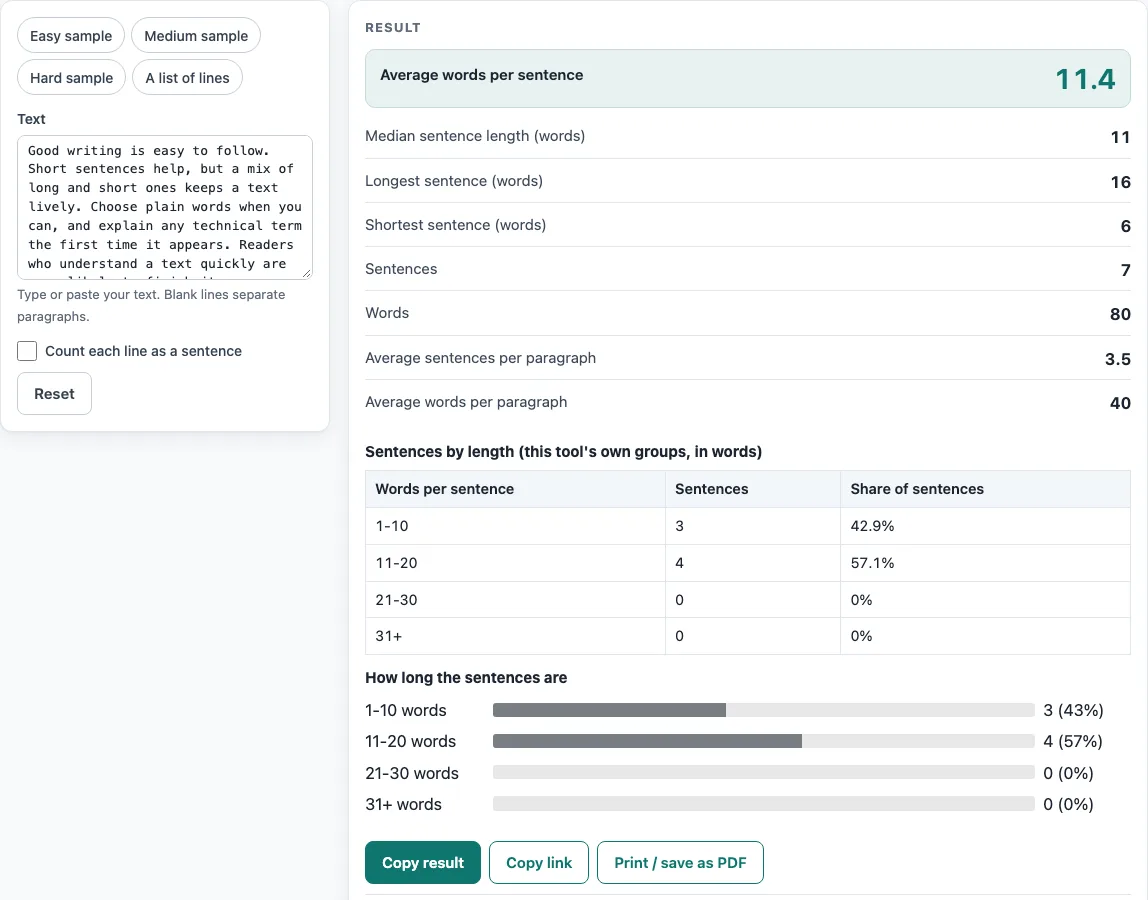The width and height of the screenshot is (1148, 900).
Task: Click the 31+ row in the table
Action: tap(748, 636)
